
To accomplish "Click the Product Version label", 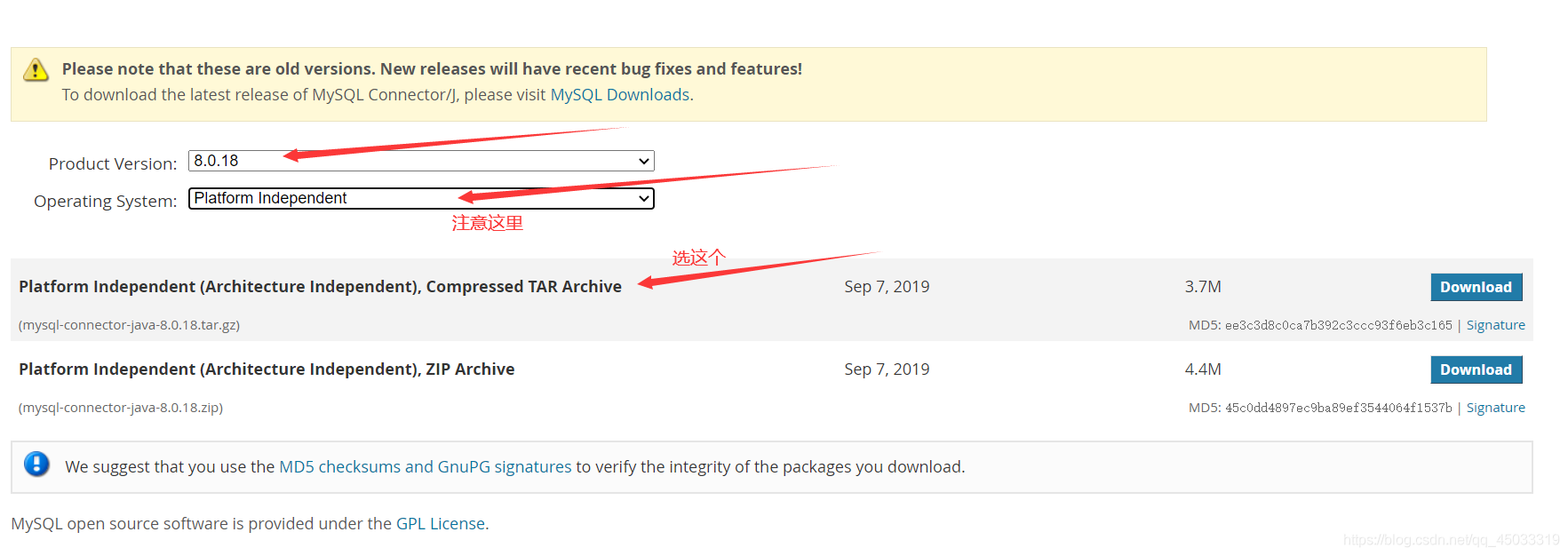I will click(x=113, y=164).
